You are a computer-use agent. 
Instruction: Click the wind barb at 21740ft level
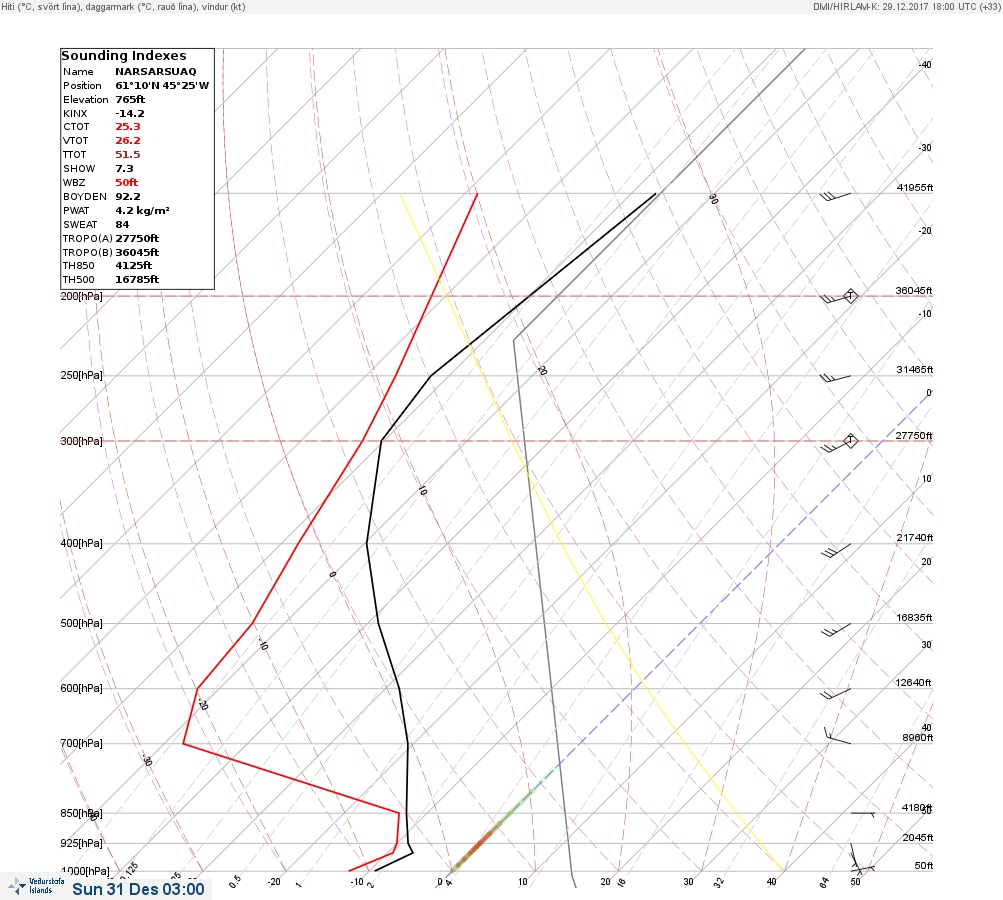coord(835,551)
